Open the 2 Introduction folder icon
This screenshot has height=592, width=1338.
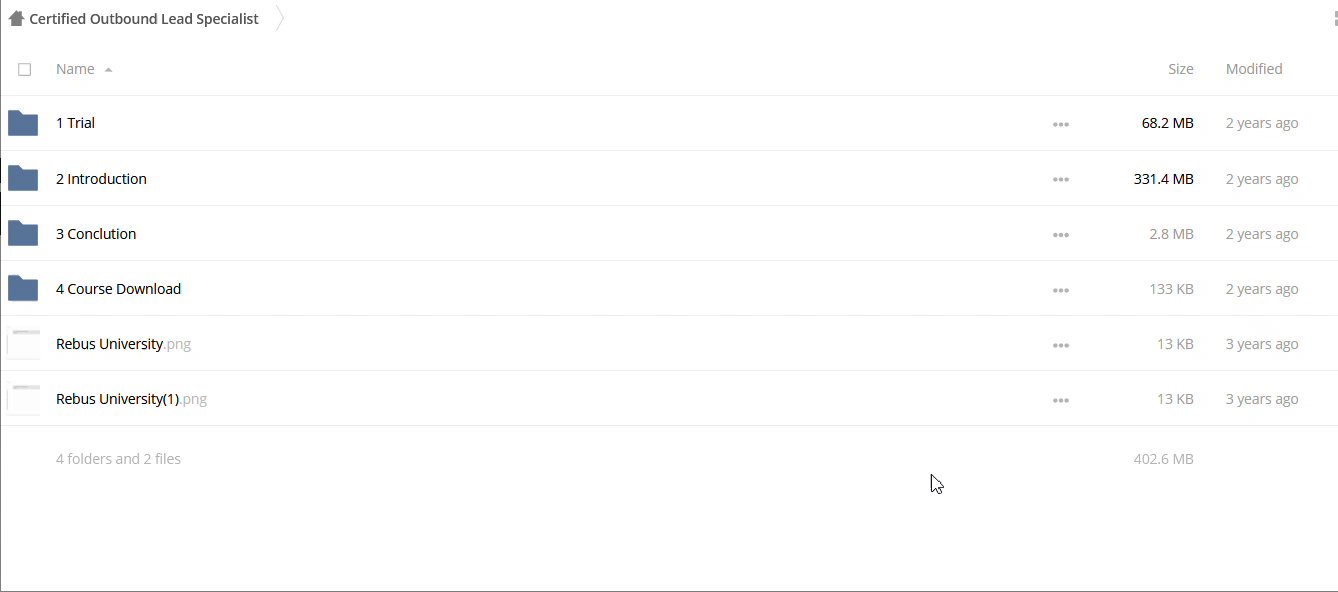[x=23, y=179]
